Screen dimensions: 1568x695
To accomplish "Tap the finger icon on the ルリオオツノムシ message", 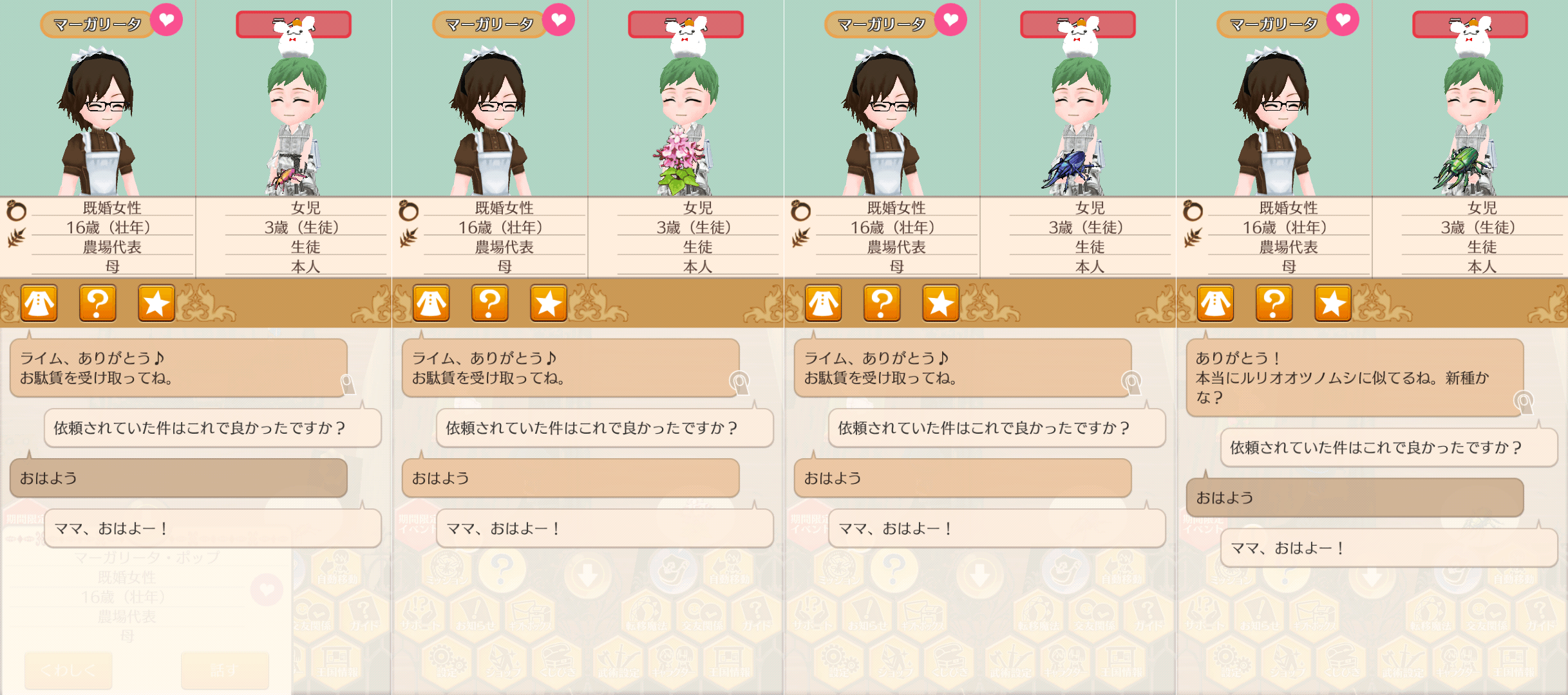I will point(1524,403).
